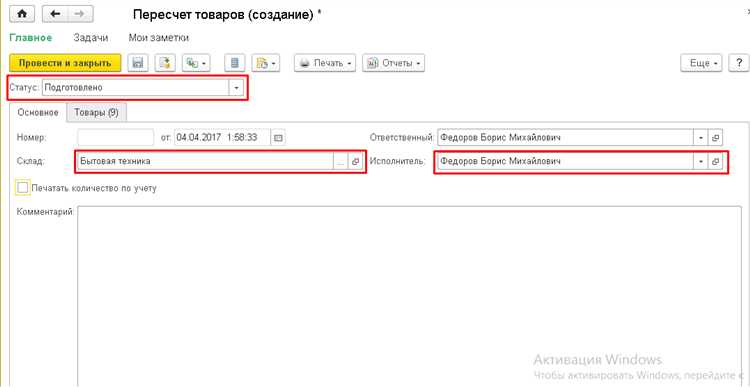This screenshot has width=750, height=387.
Task: Expand the Статус dropdown arrow
Action: pos(236,88)
